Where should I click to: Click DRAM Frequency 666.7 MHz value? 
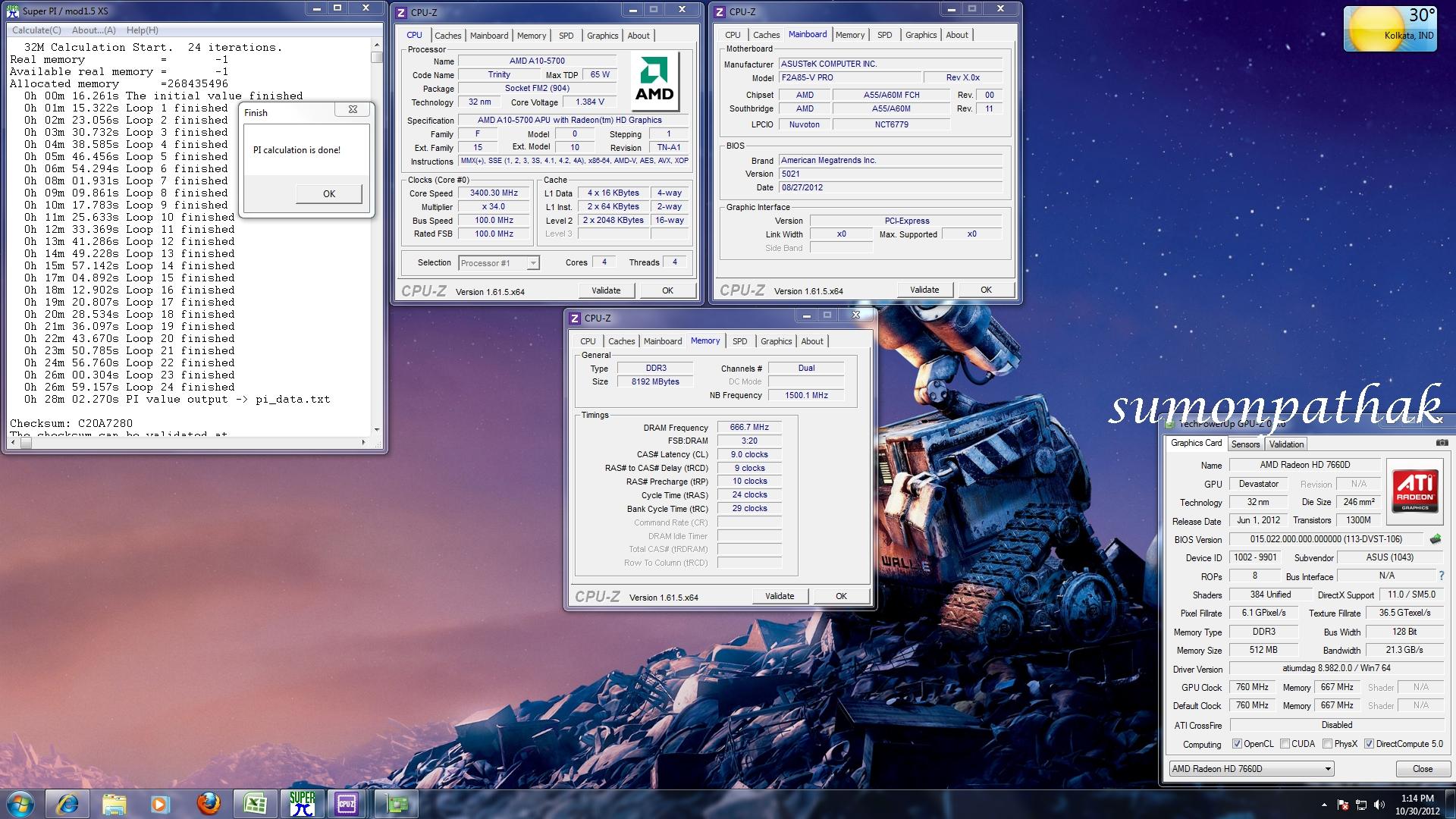(749, 427)
